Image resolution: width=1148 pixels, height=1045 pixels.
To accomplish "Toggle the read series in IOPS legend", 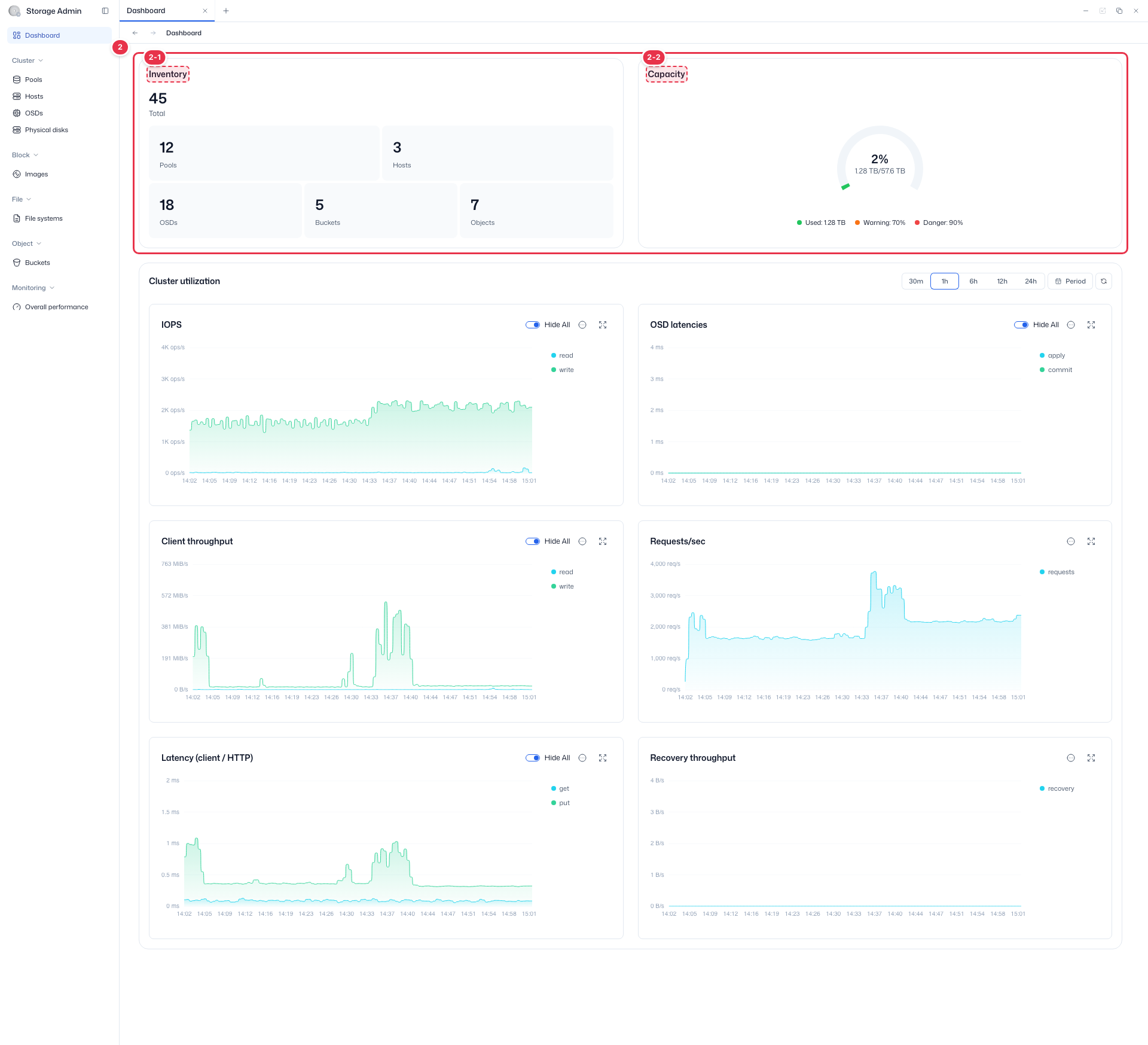I will [x=562, y=355].
